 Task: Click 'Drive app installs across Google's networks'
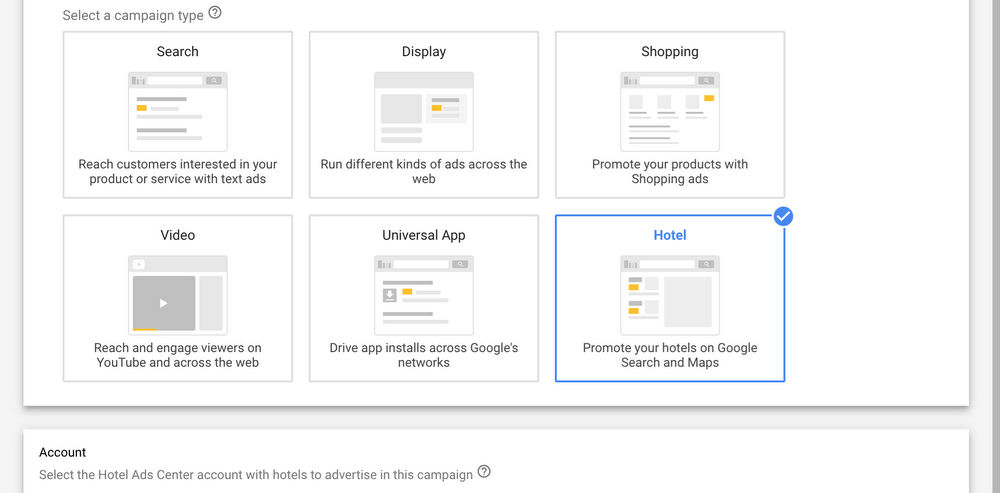pos(423,355)
